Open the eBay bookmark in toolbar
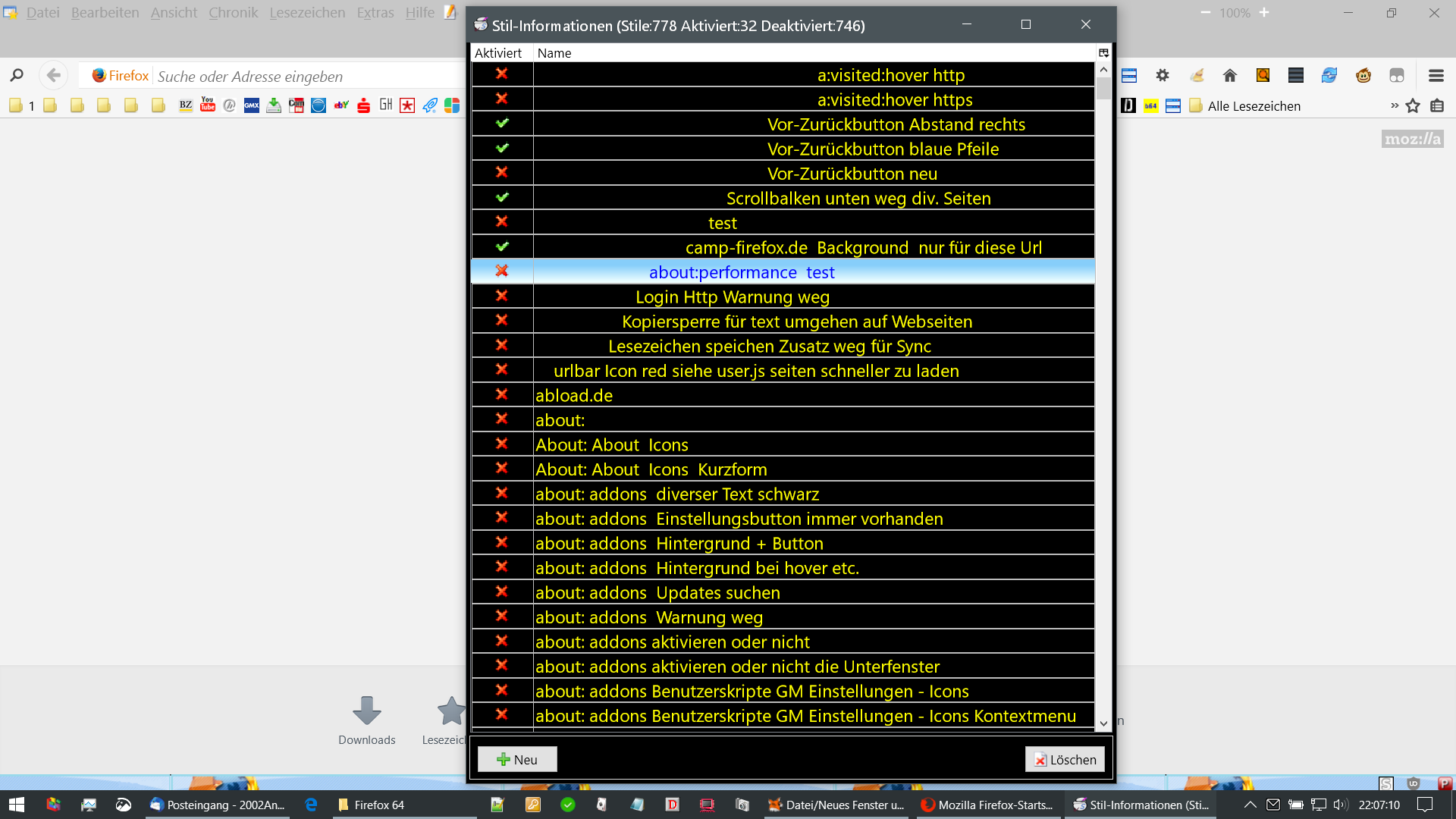 pyautogui.click(x=341, y=105)
